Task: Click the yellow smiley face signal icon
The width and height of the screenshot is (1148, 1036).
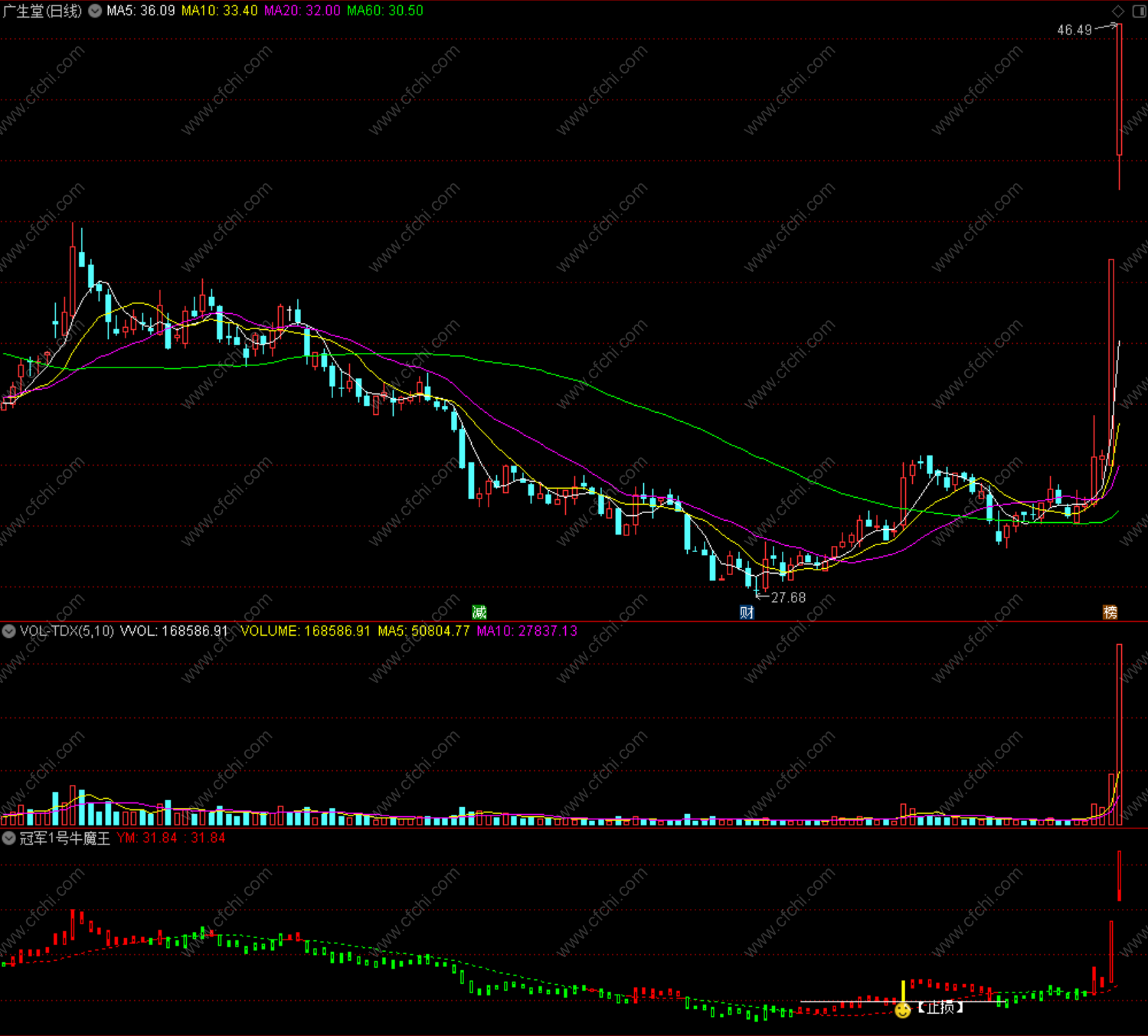Action: click(903, 1010)
